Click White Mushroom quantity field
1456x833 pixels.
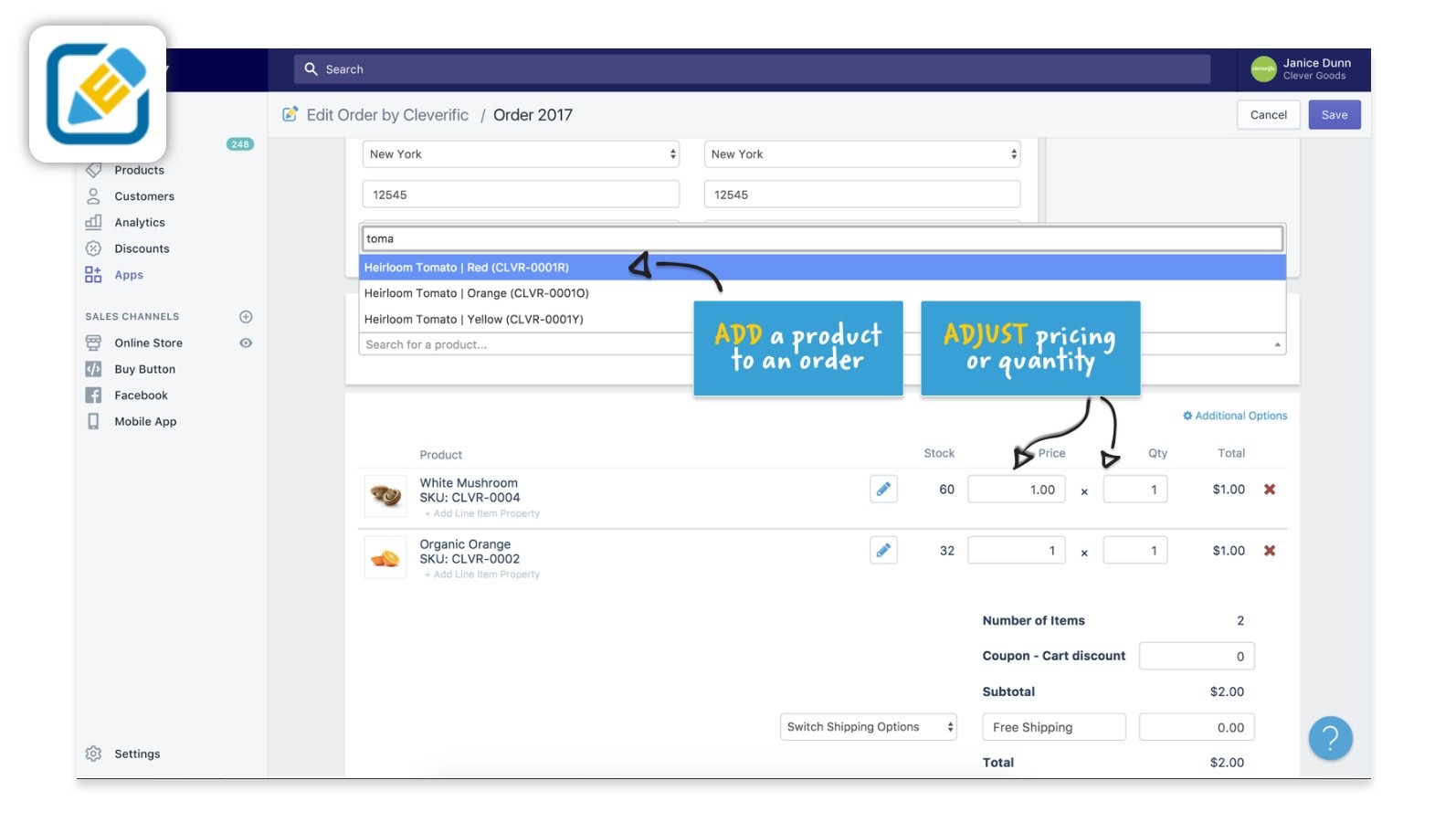(x=1134, y=490)
